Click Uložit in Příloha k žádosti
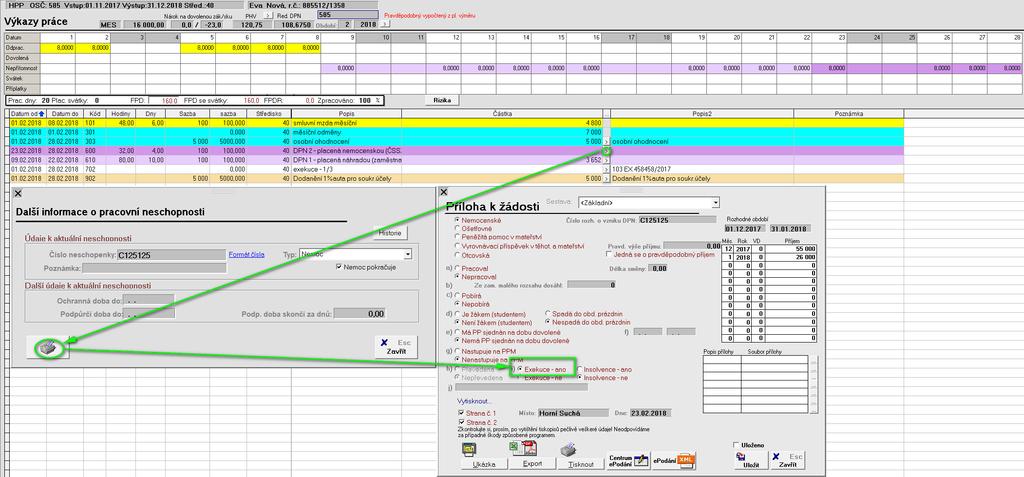Viewport: 1024px width, 477px height. click(750, 460)
